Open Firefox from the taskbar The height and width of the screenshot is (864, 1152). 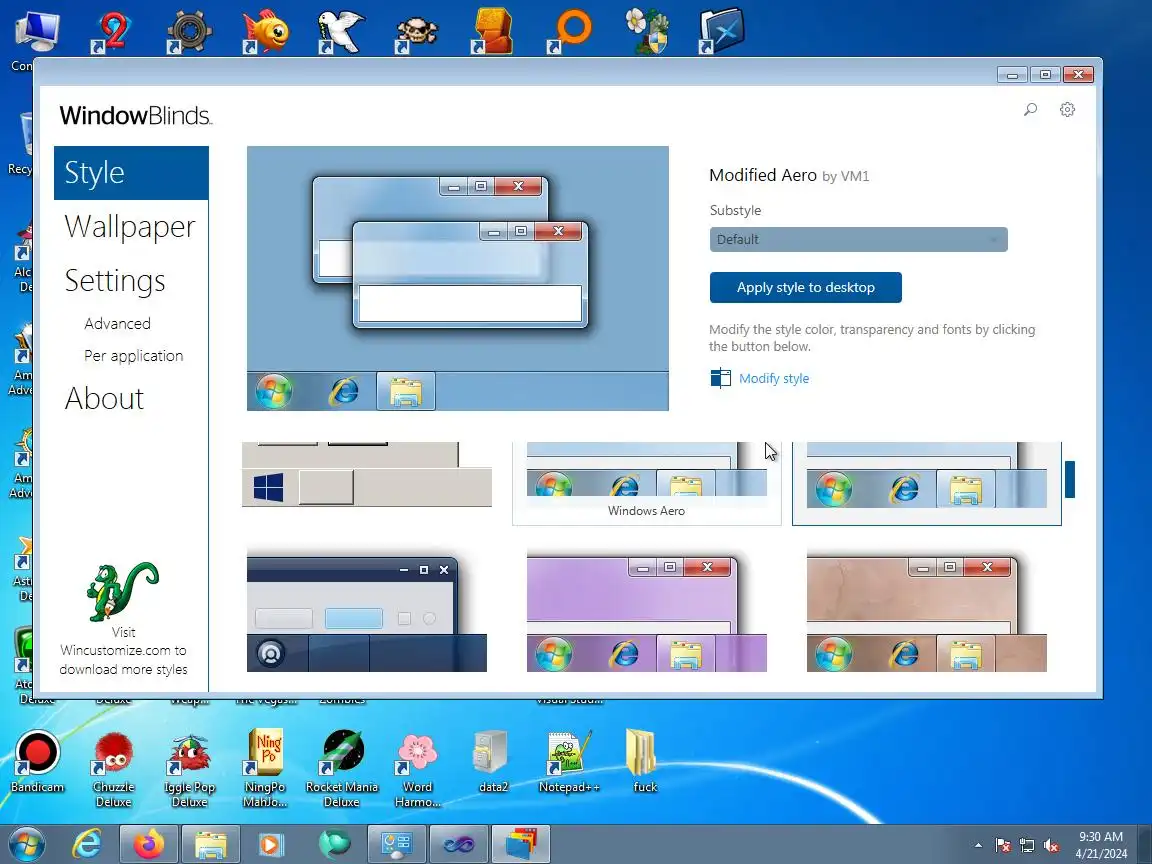coord(149,844)
